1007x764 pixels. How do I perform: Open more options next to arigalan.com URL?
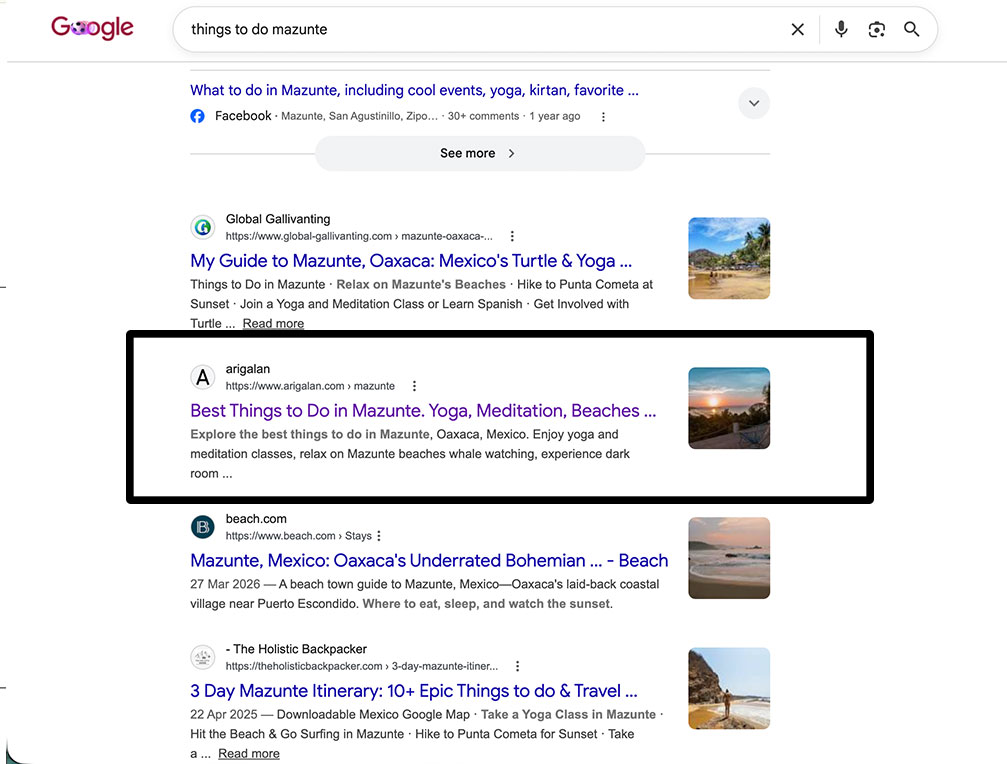[414, 386]
